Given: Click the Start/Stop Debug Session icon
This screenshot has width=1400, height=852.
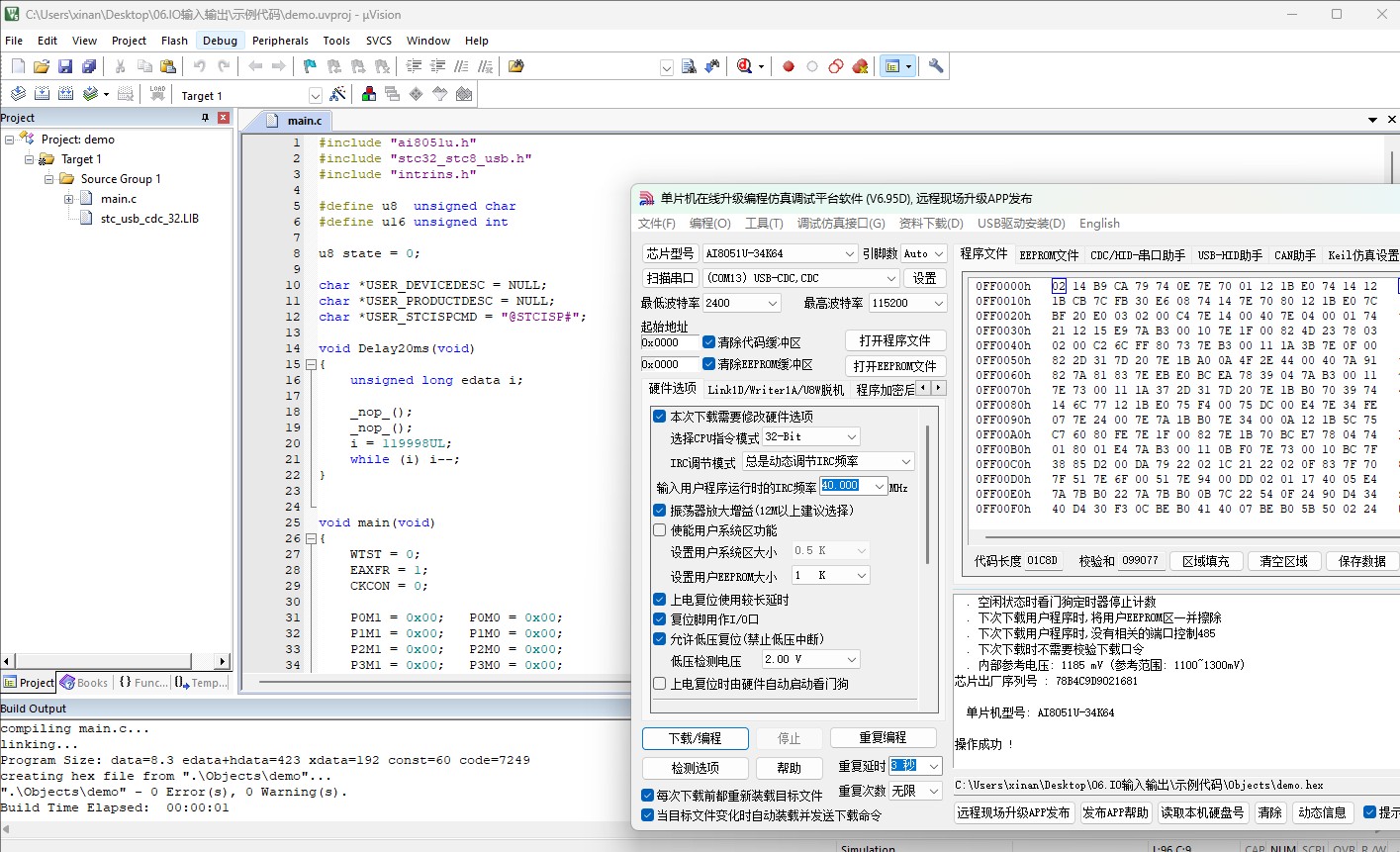Looking at the screenshot, I should click(745, 66).
